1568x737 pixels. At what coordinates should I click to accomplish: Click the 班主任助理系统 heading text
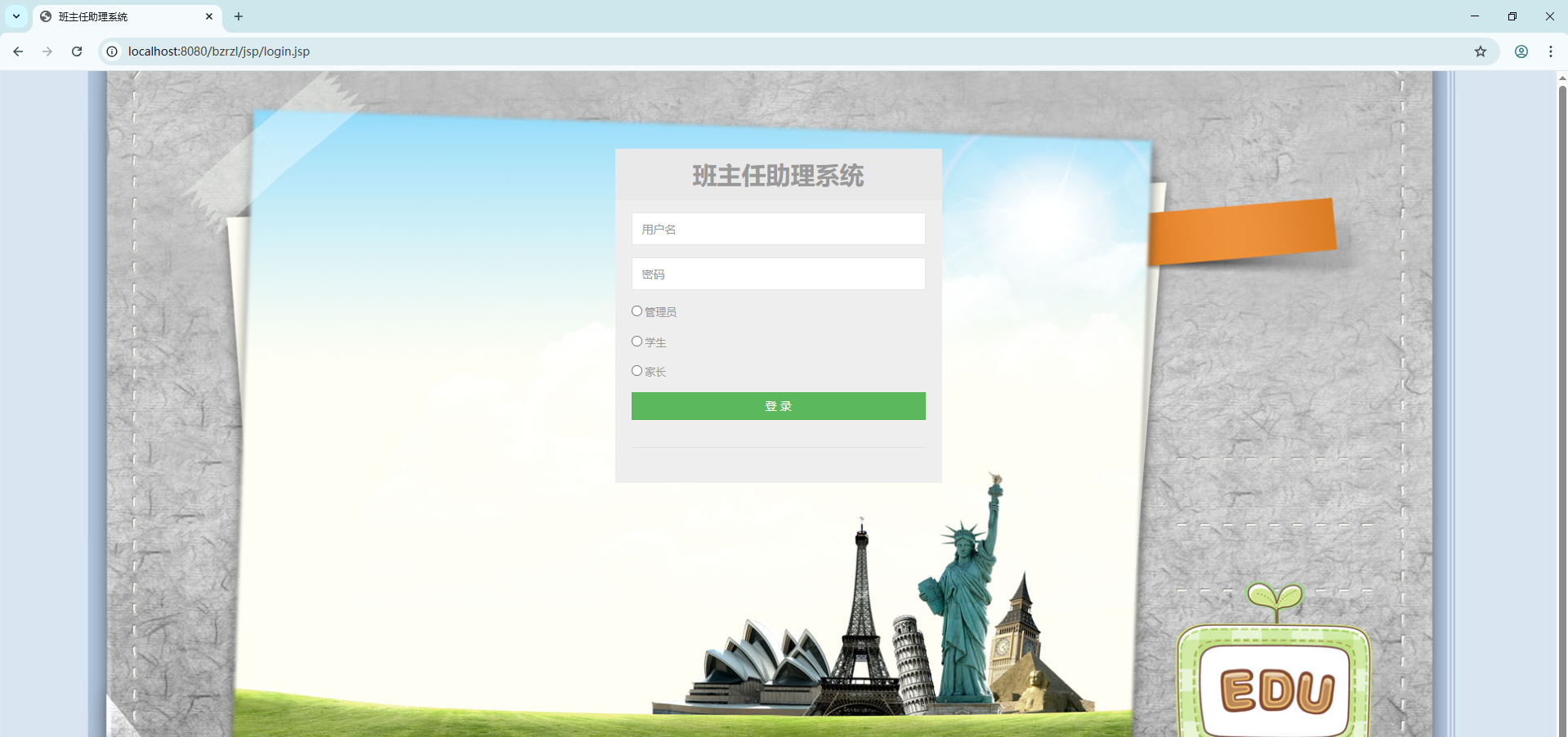[778, 176]
